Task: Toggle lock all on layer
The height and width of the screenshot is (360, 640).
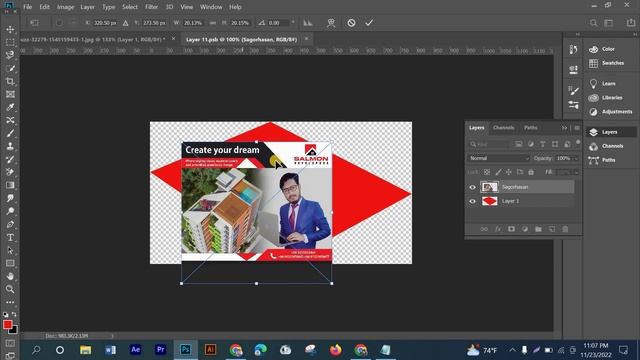Action: 531,172
